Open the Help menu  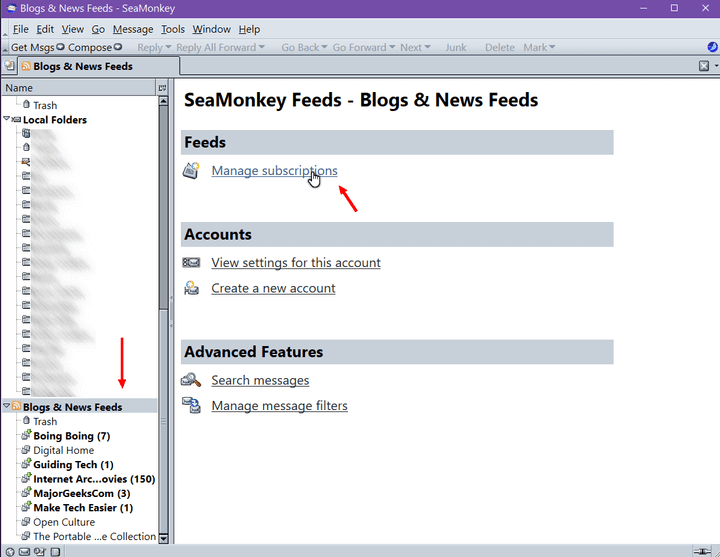tap(249, 29)
